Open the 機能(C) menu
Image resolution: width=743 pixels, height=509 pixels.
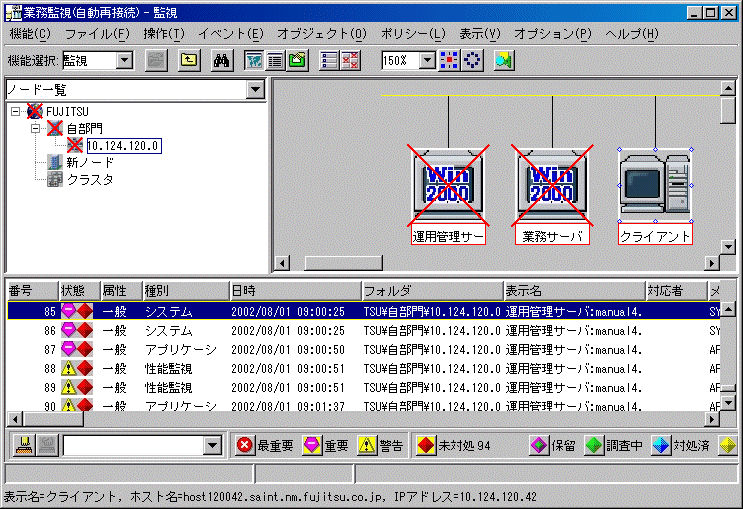[29, 34]
